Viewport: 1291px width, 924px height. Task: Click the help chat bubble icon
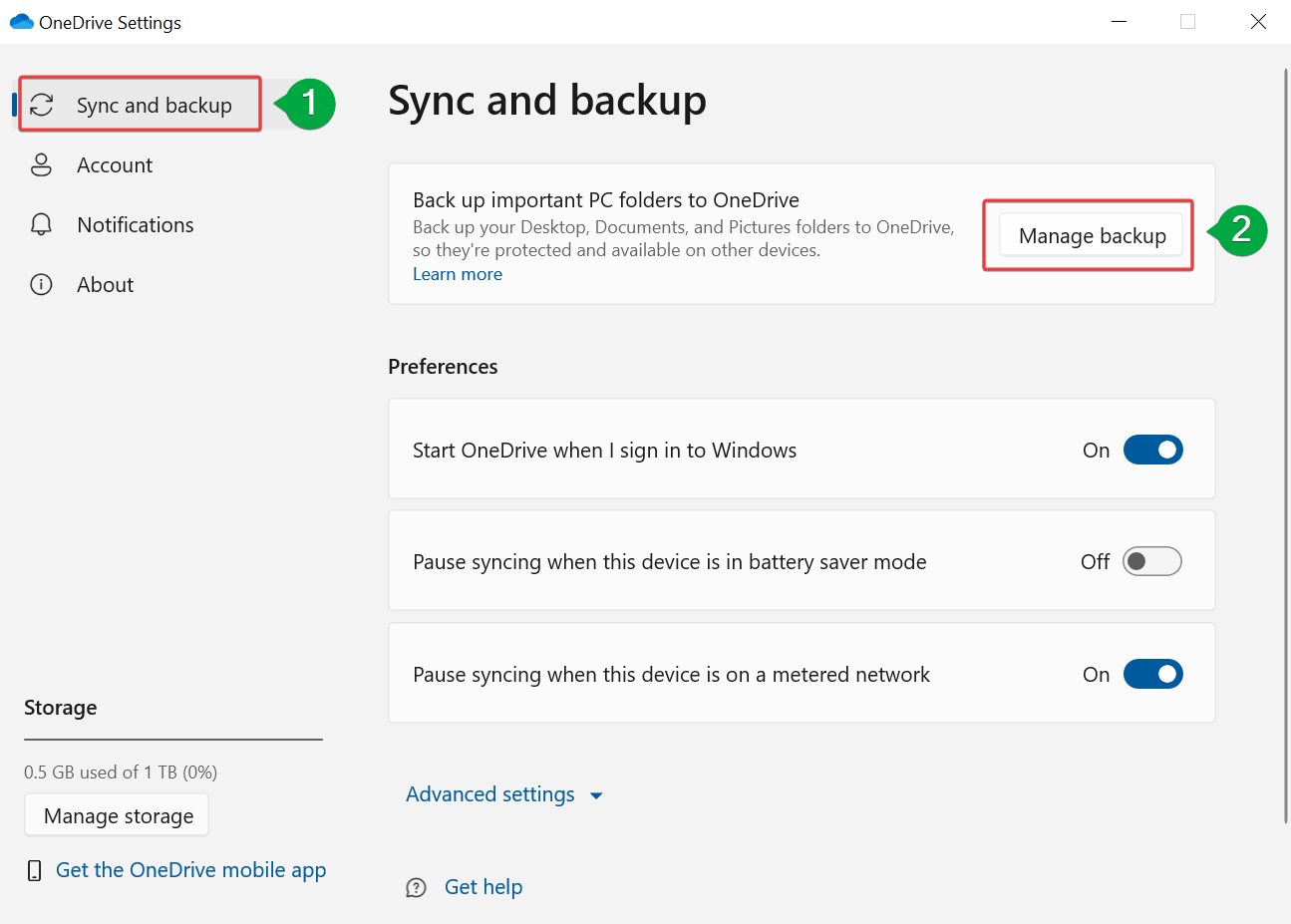click(x=416, y=888)
